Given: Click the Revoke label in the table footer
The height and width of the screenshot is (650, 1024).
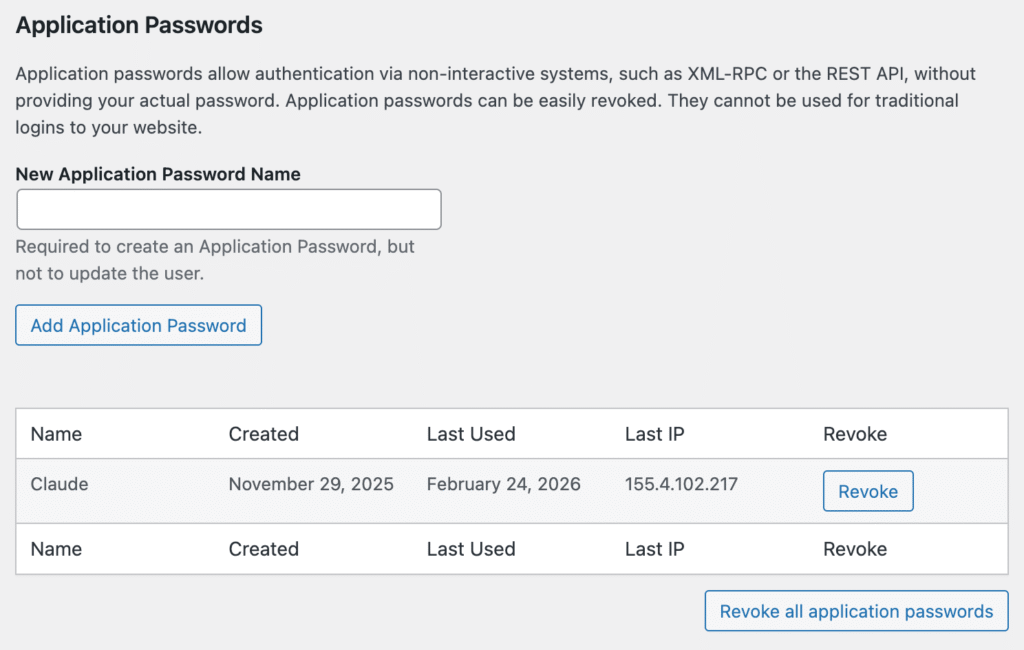Looking at the screenshot, I should (x=854, y=549).
